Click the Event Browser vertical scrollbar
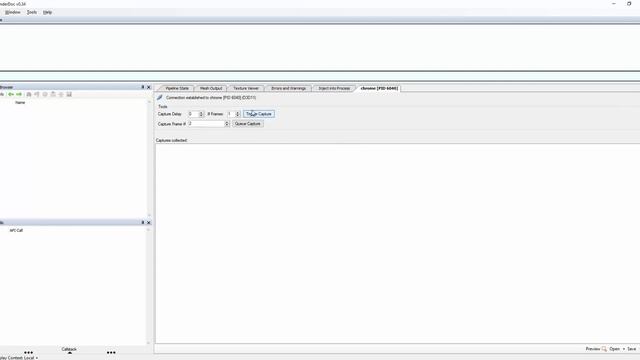This screenshot has width=640, height=360. point(149,158)
